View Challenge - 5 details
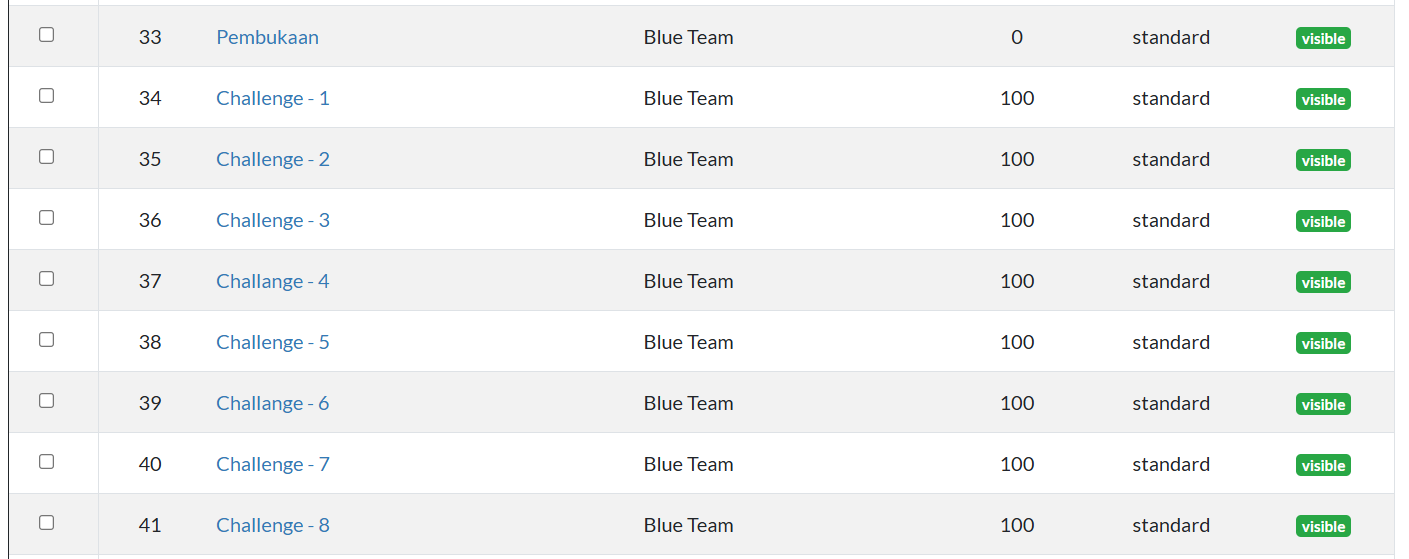Viewport: 1409px width, 559px height. [272, 343]
